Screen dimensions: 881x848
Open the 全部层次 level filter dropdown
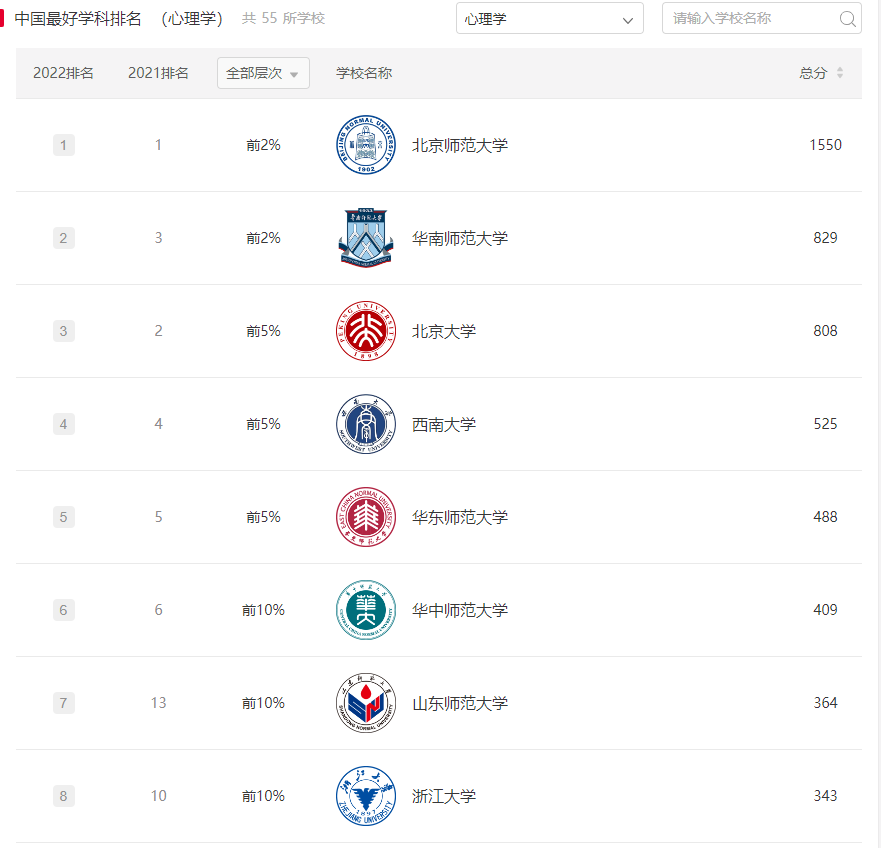tap(263, 73)
